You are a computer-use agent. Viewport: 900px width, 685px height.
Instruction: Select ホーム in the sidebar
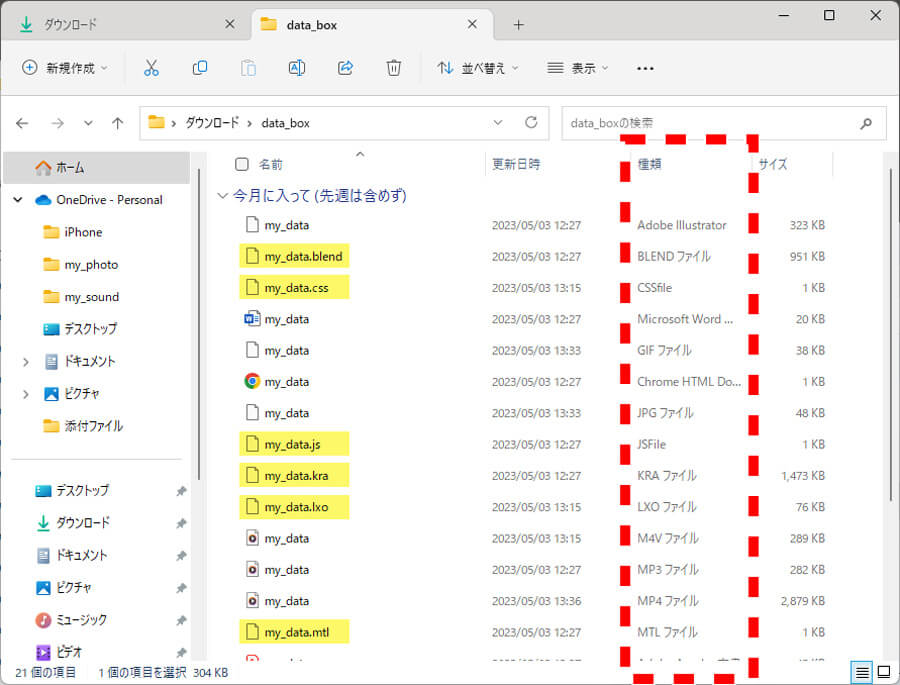(x=96, y=168)
